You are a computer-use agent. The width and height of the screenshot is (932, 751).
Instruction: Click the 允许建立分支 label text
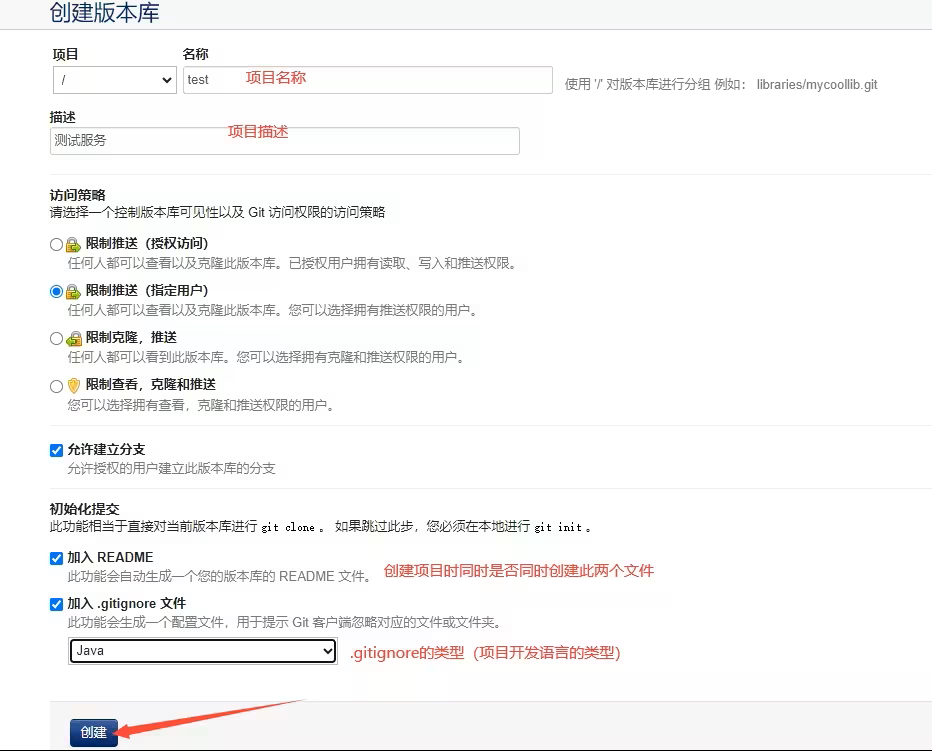point(106,450)
